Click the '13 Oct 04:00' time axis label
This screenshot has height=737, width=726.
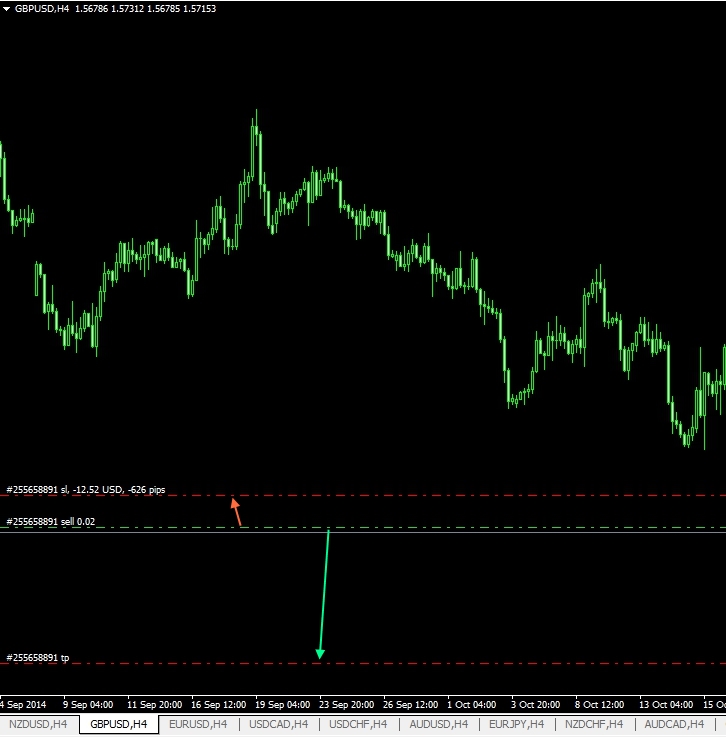(666, 705)
